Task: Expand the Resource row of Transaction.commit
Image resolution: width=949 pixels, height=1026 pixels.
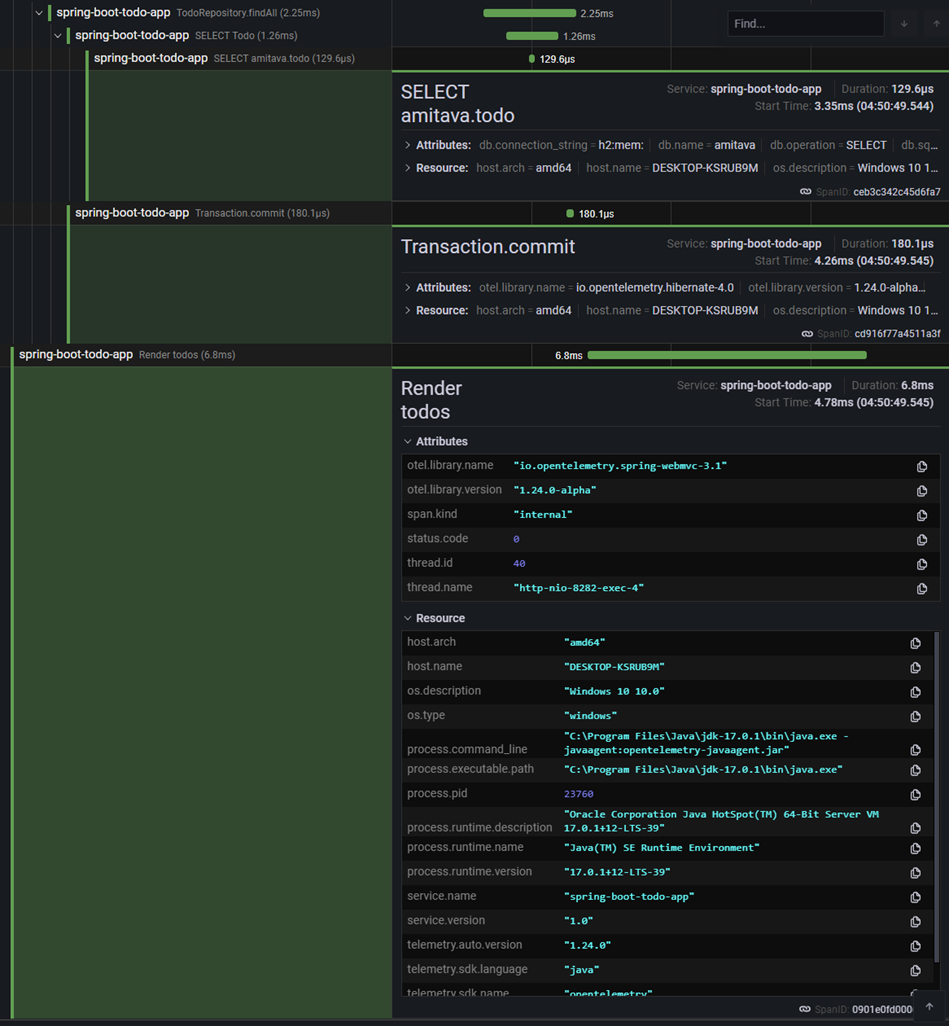Action: [409, 310]
